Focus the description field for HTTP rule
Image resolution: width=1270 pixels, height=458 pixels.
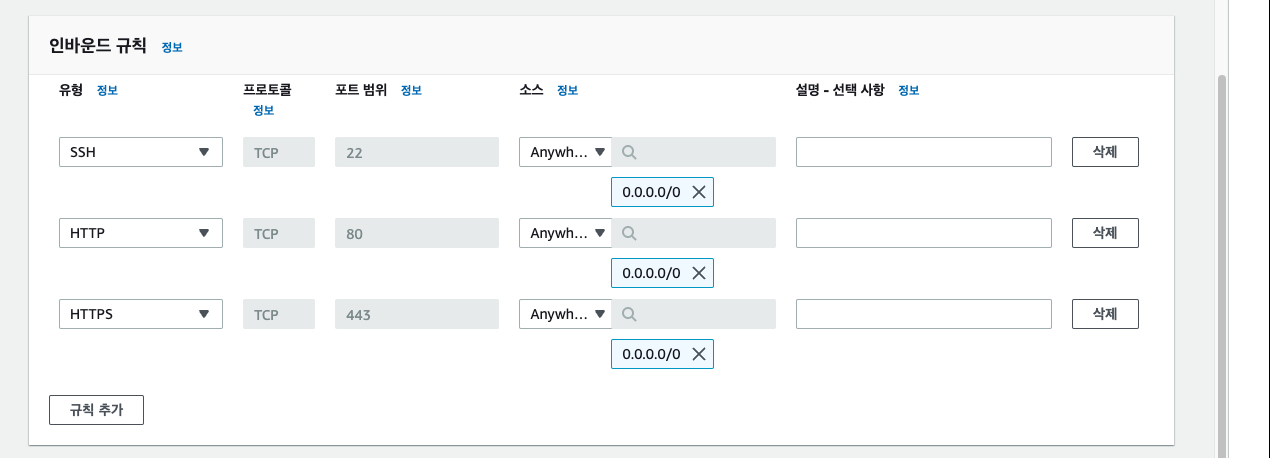[924, 233]
